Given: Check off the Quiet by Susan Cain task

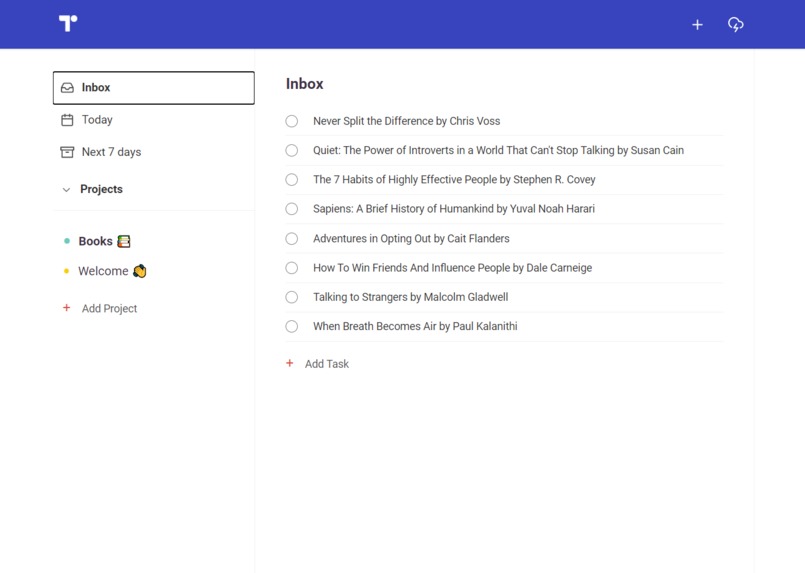Looking at the screenshot, I should [292, 150].
